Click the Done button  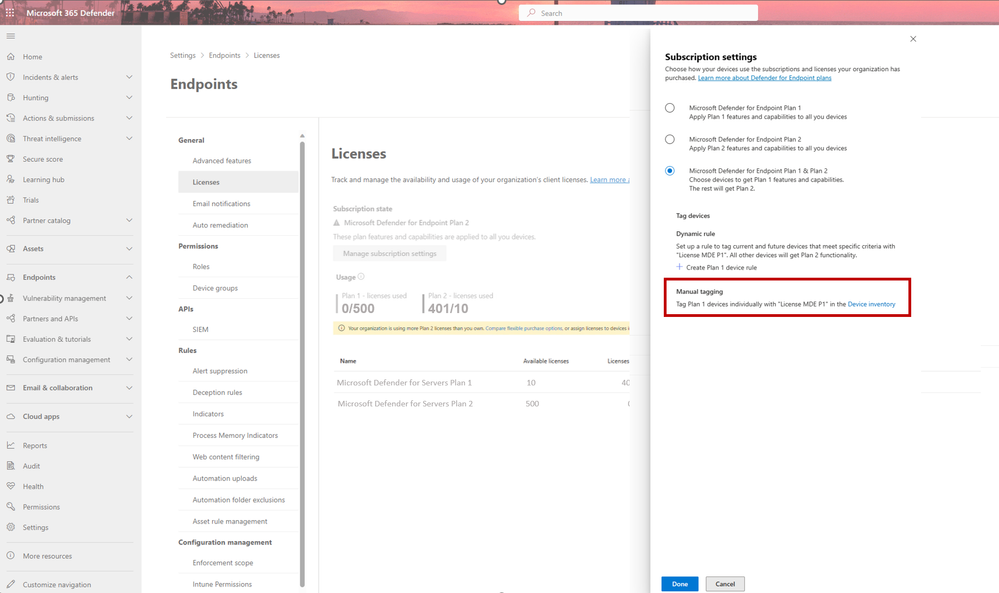(680, 584)
